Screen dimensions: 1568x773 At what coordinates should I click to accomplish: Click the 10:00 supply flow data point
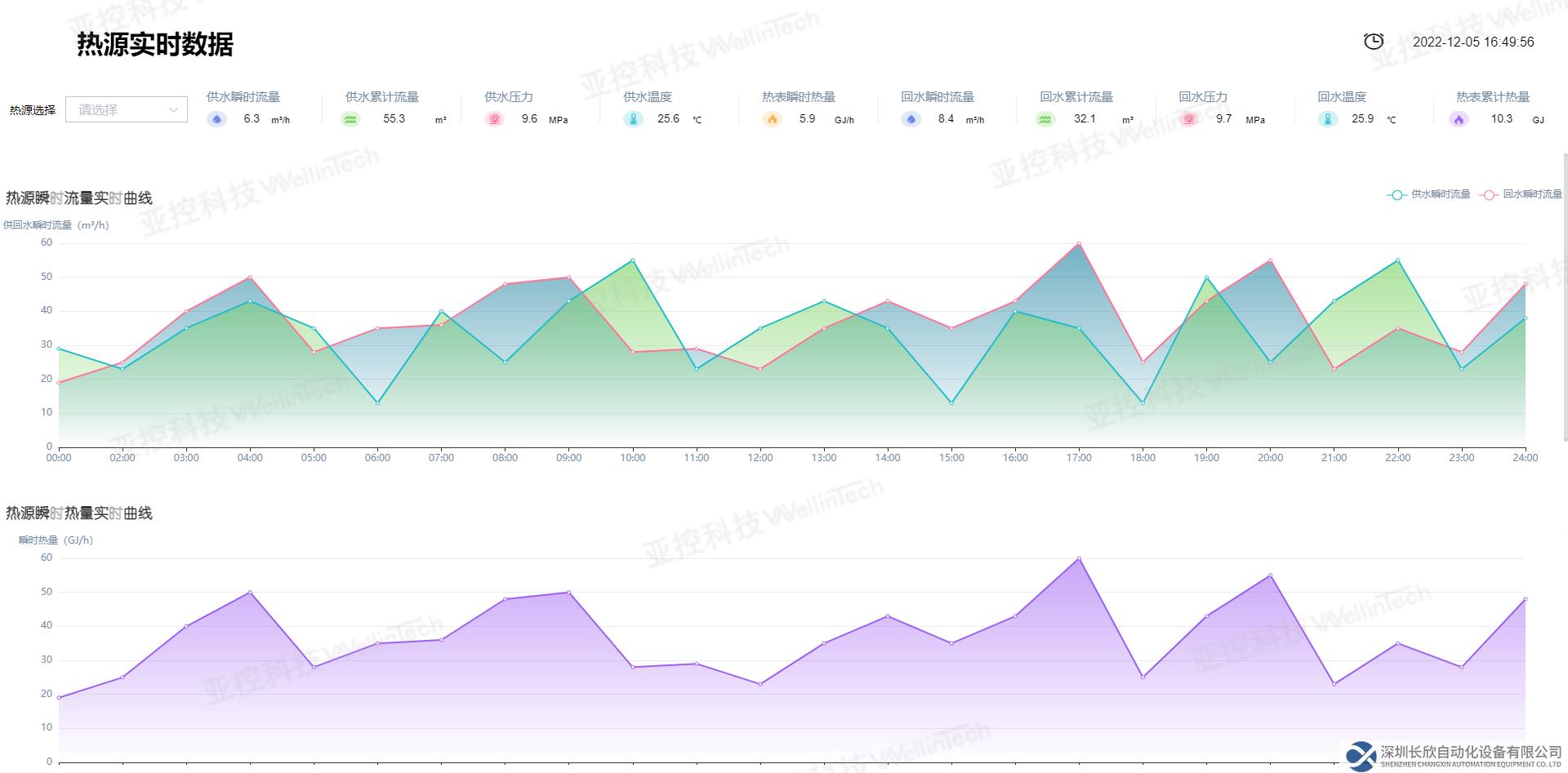pyautogui.click(x=632, y=260)
